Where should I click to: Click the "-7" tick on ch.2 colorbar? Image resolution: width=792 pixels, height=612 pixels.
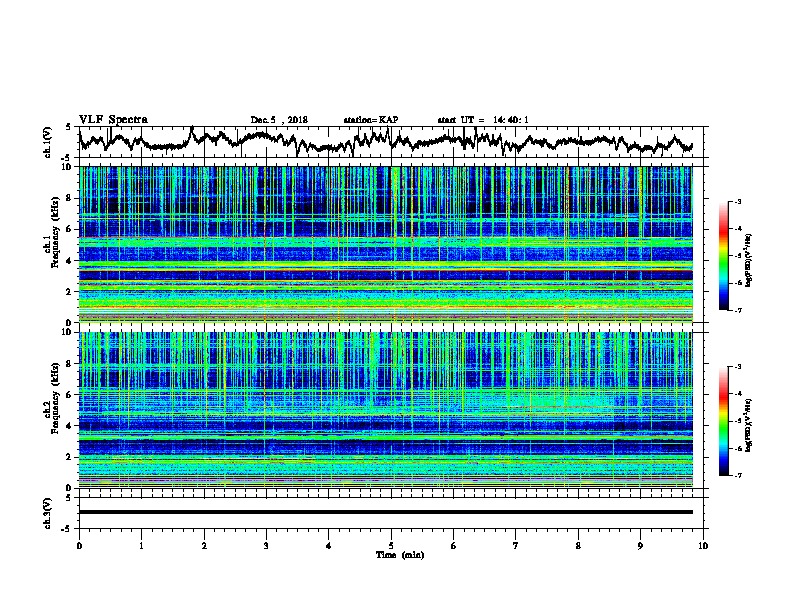pyautogui.click(x=738, y=475)
